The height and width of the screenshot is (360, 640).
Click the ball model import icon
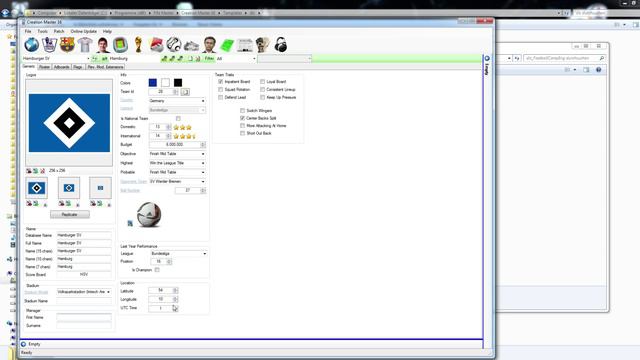click(x=130, y=223)
